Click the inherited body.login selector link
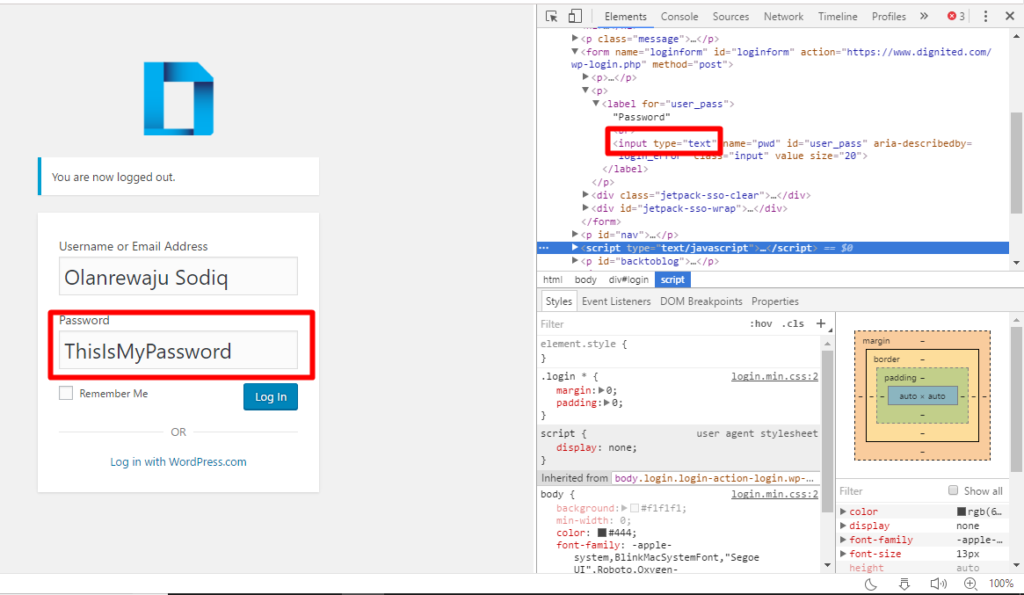The height and width of the screenshot is (595, 1024). 714,478
